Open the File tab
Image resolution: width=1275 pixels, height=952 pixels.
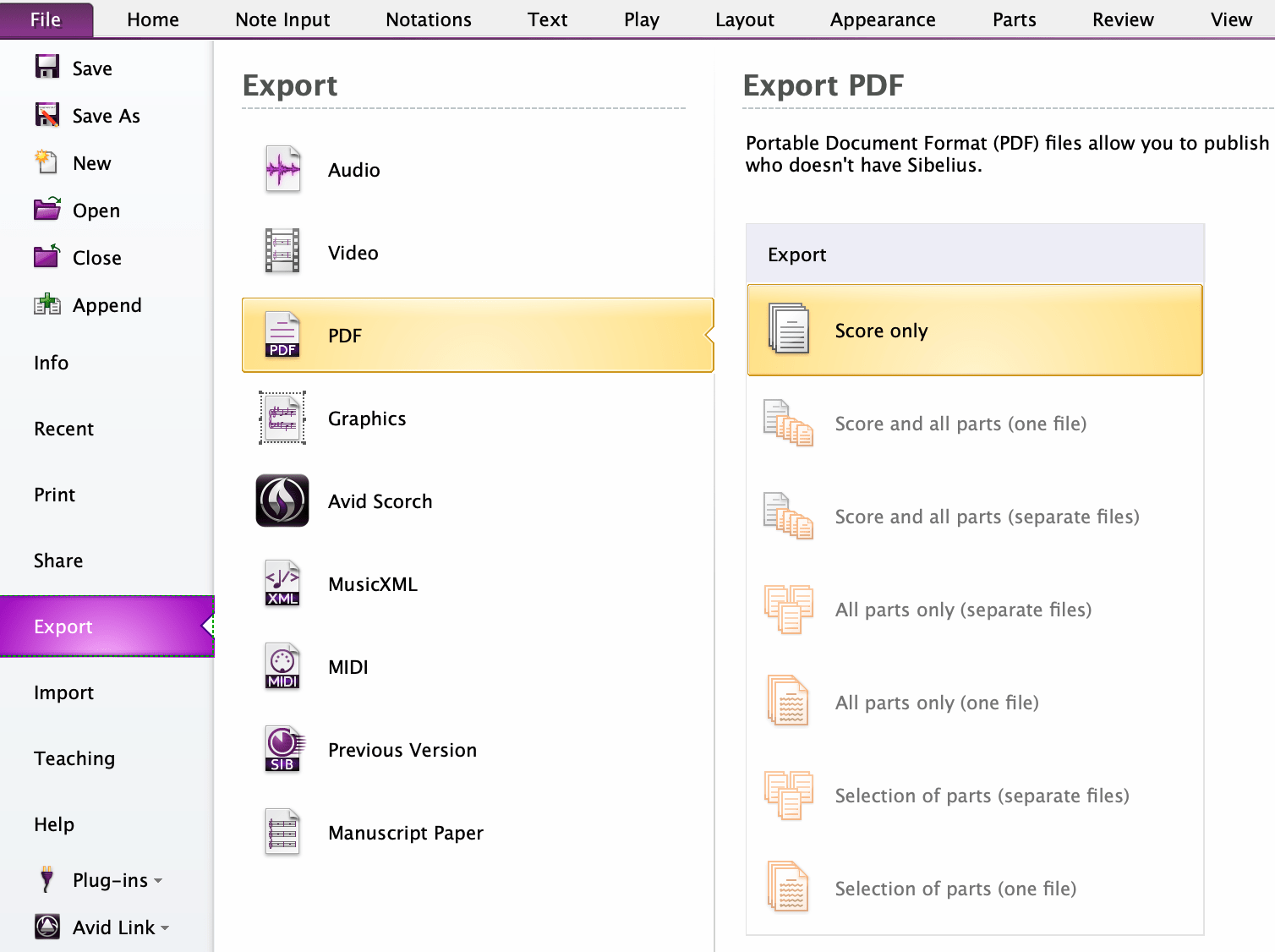(x=47, y=19)
